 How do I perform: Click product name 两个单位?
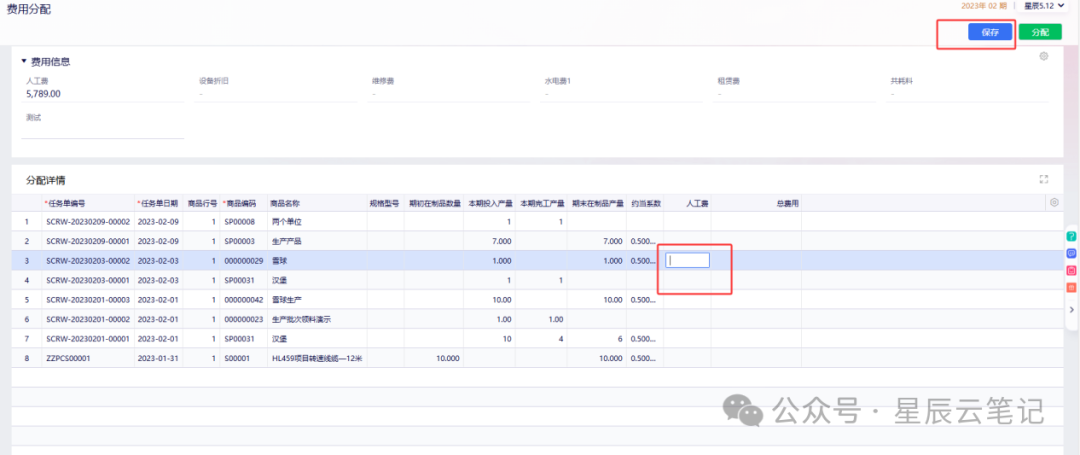(287, 222)
